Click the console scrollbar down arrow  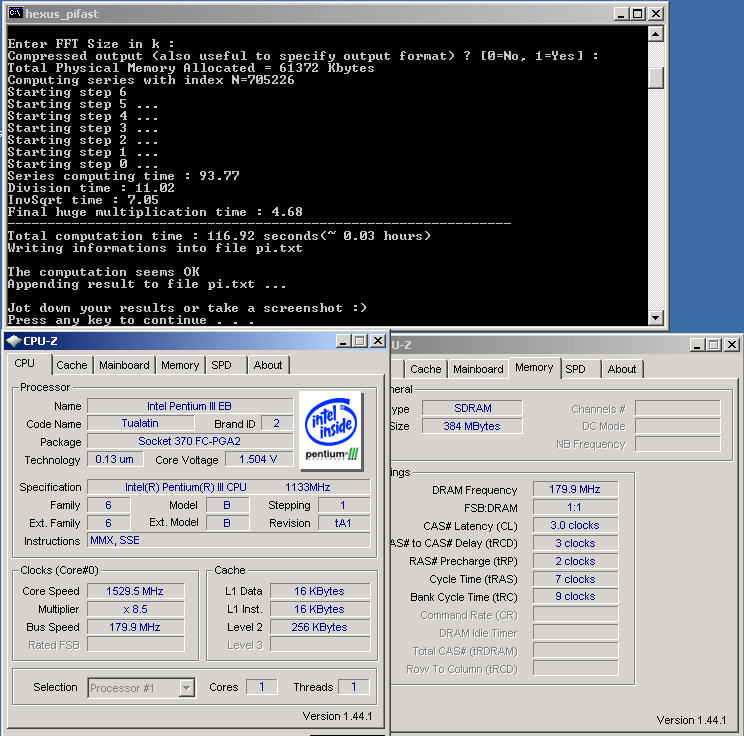(655, 317)
